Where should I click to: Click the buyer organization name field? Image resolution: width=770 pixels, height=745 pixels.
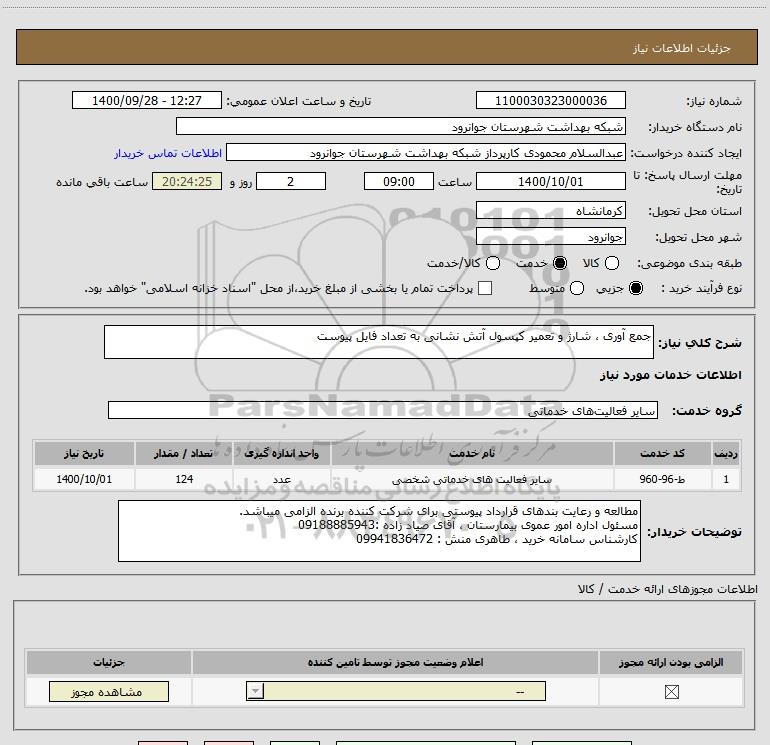click(401, 127)
